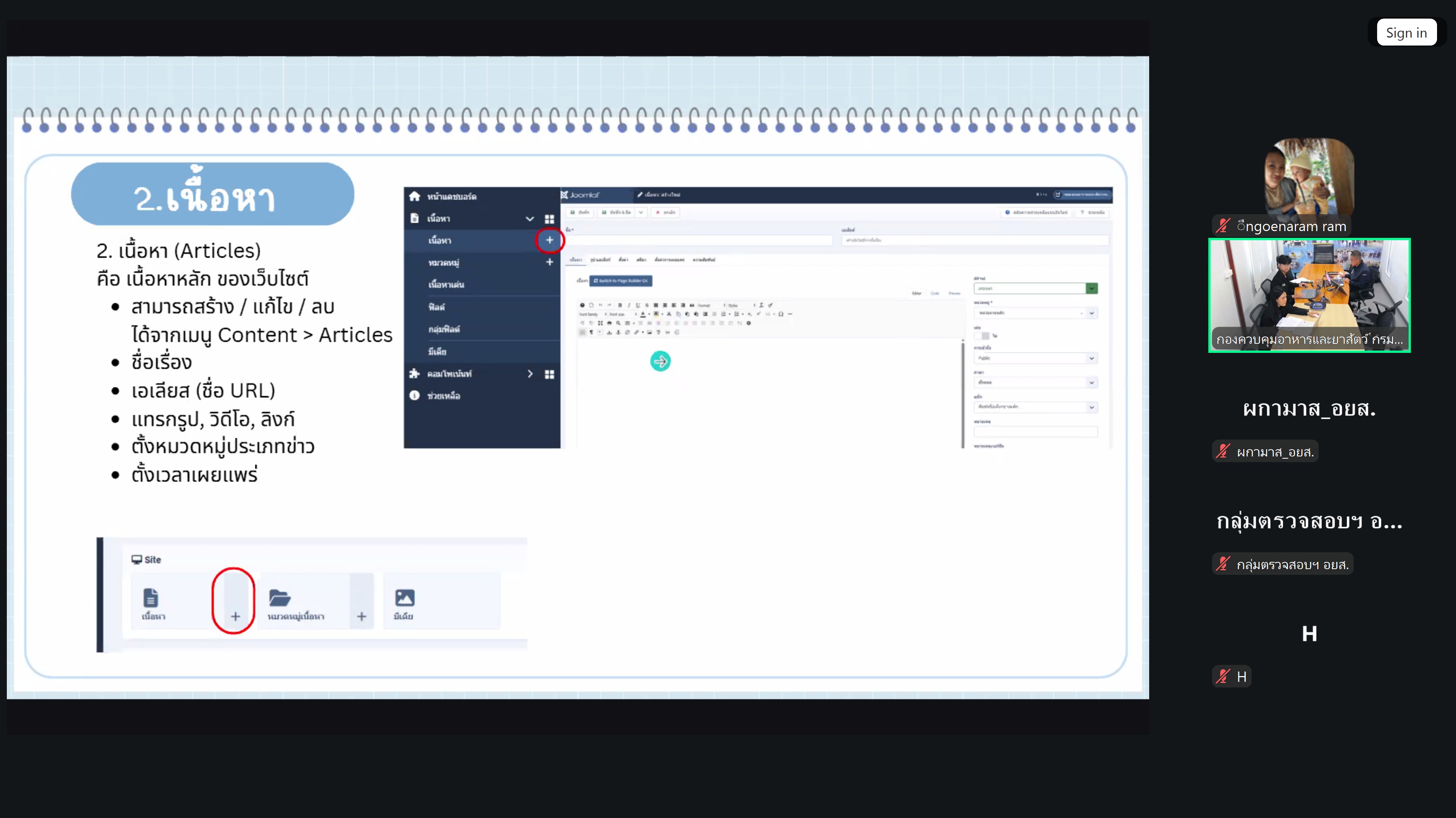Screen dimensions: 1456x818
Task: Click the มีเดีย image icon in Site panel
Action: click(x=404, y=598)
